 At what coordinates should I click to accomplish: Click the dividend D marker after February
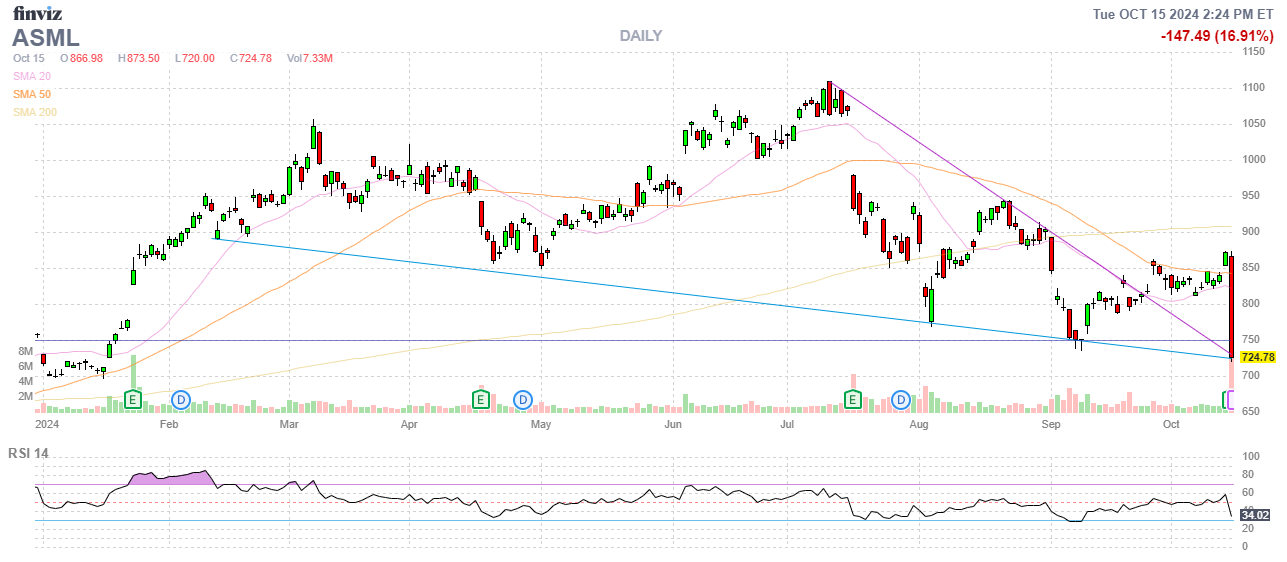[x=181, y=400]
